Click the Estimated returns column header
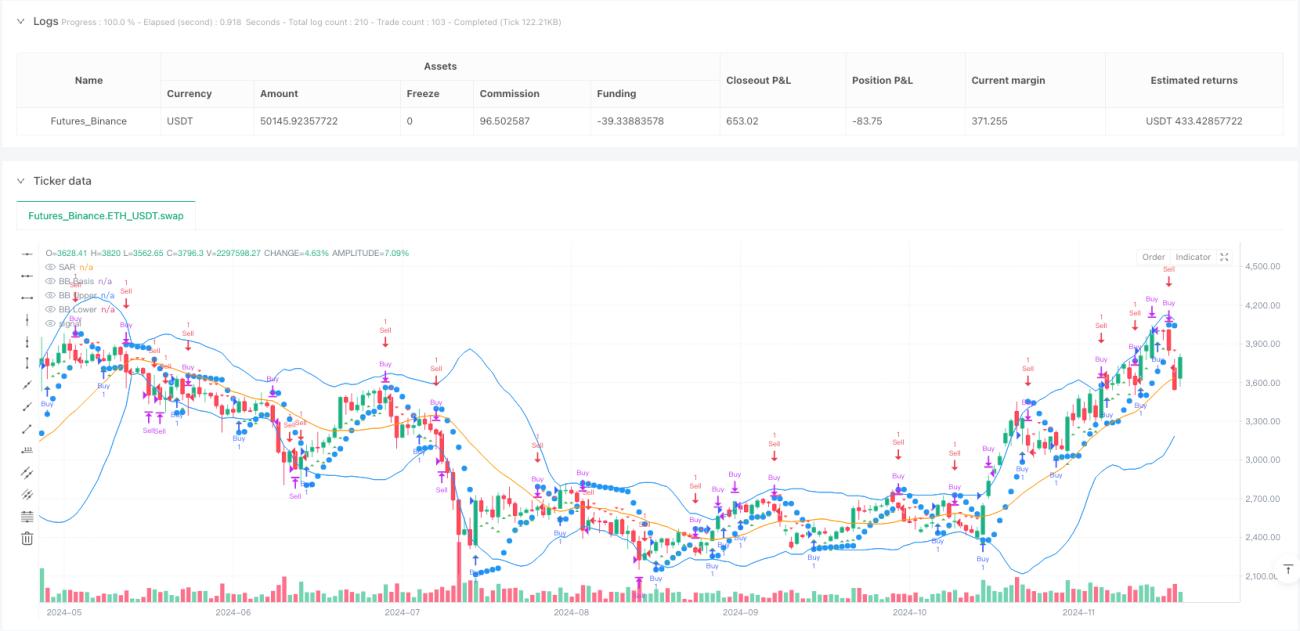1300x631 pixels. [x=1194, y=80]
